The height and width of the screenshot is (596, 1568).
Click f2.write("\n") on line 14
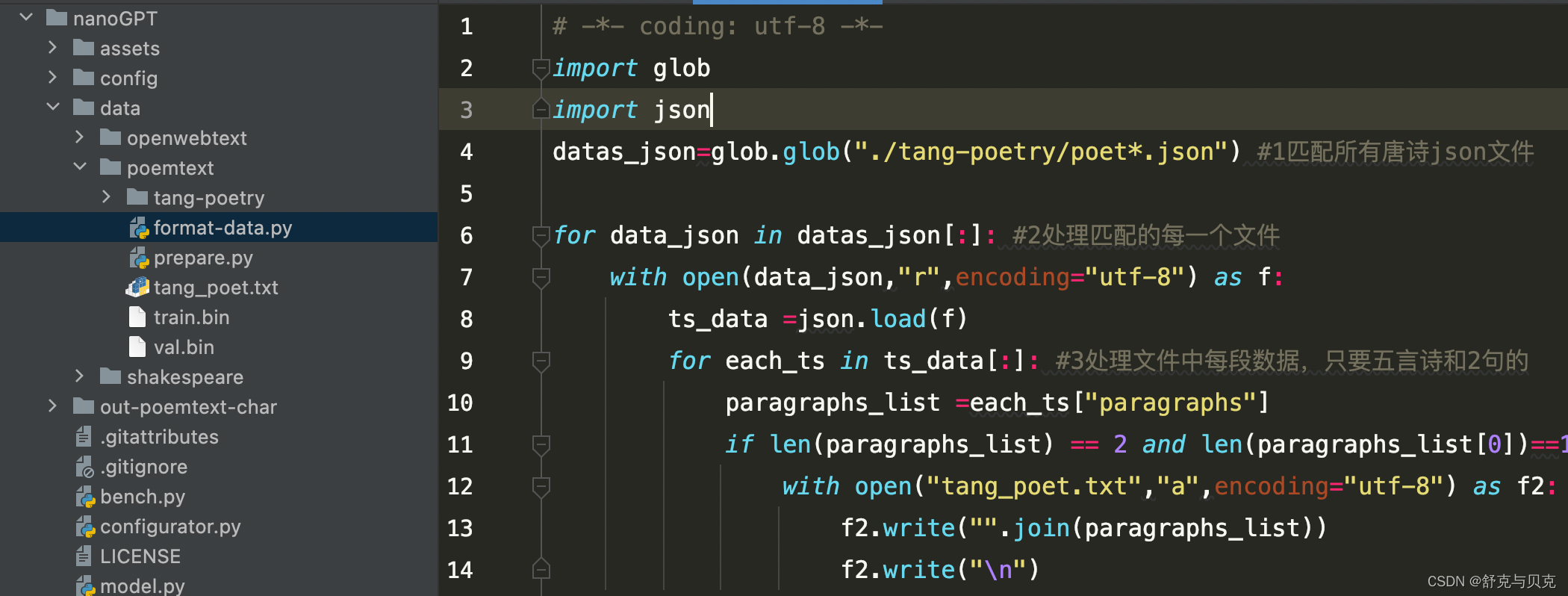pyautogui.click(x=940, y=571)
